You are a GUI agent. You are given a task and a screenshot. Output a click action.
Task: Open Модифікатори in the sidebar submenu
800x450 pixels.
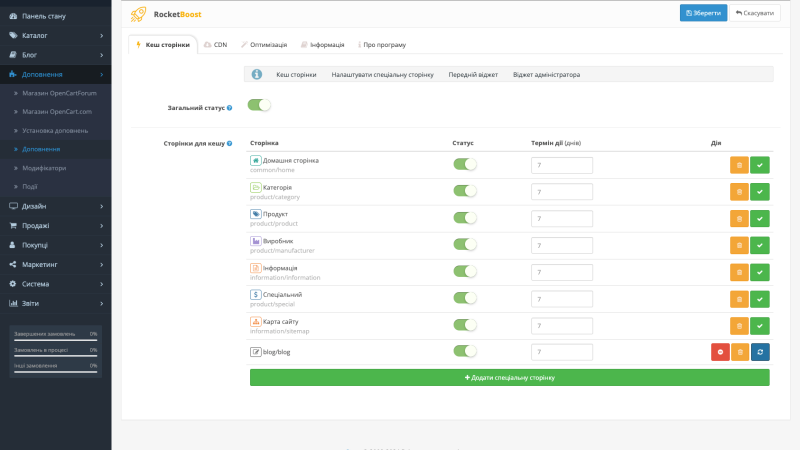click(x=44, y=168)
